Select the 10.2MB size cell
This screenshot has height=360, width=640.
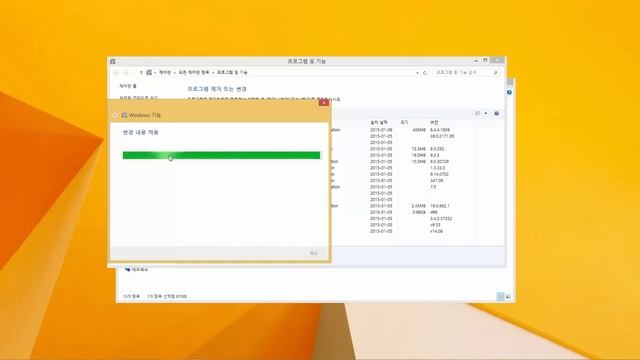click(x=418, y=162)
